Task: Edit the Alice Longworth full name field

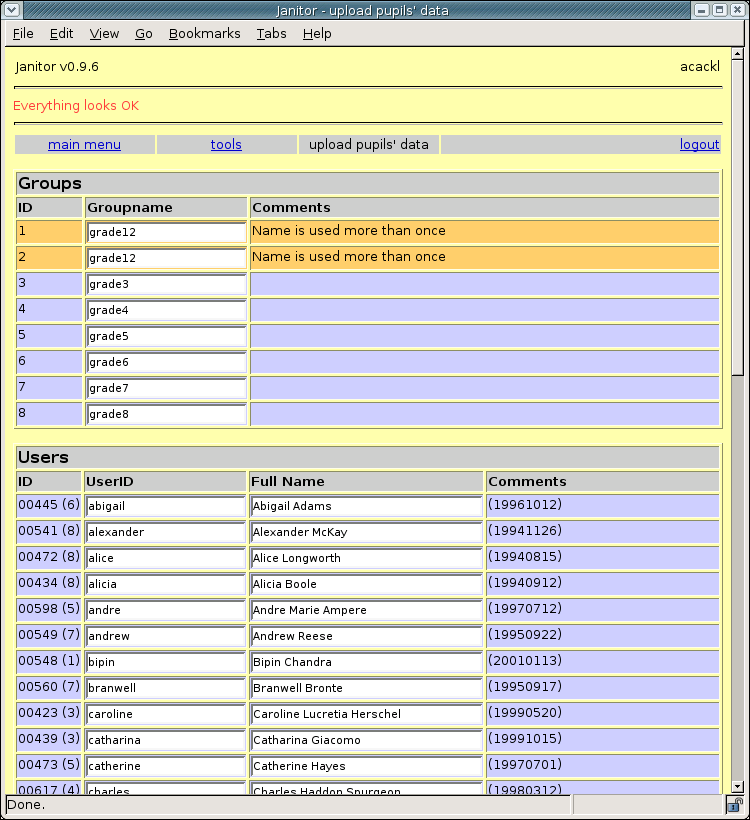Action: point(366,558)
